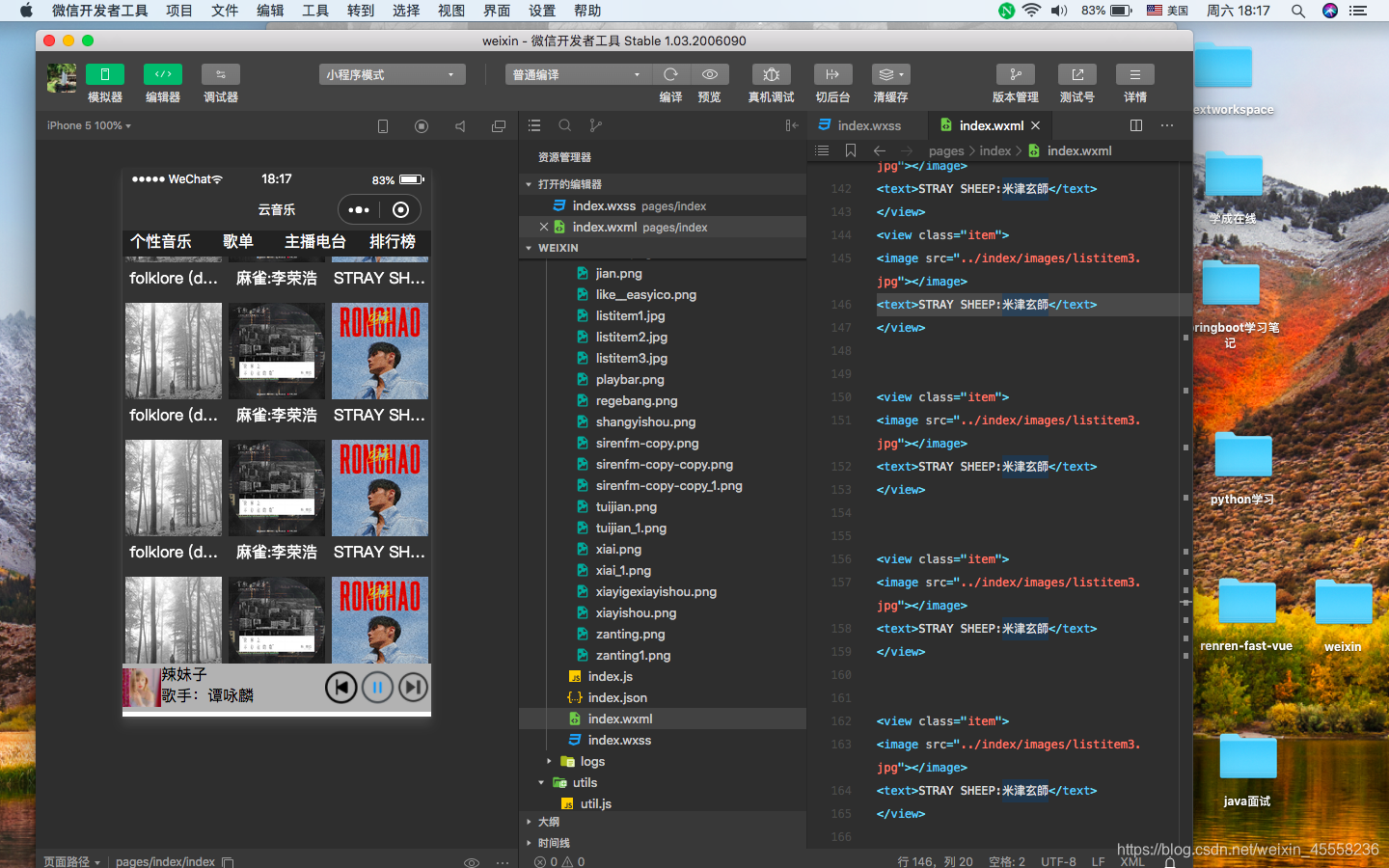This screenshot has width=1389, height=868.
Task: Select index.wxss in the file tree
Action: tap(619, 740)
